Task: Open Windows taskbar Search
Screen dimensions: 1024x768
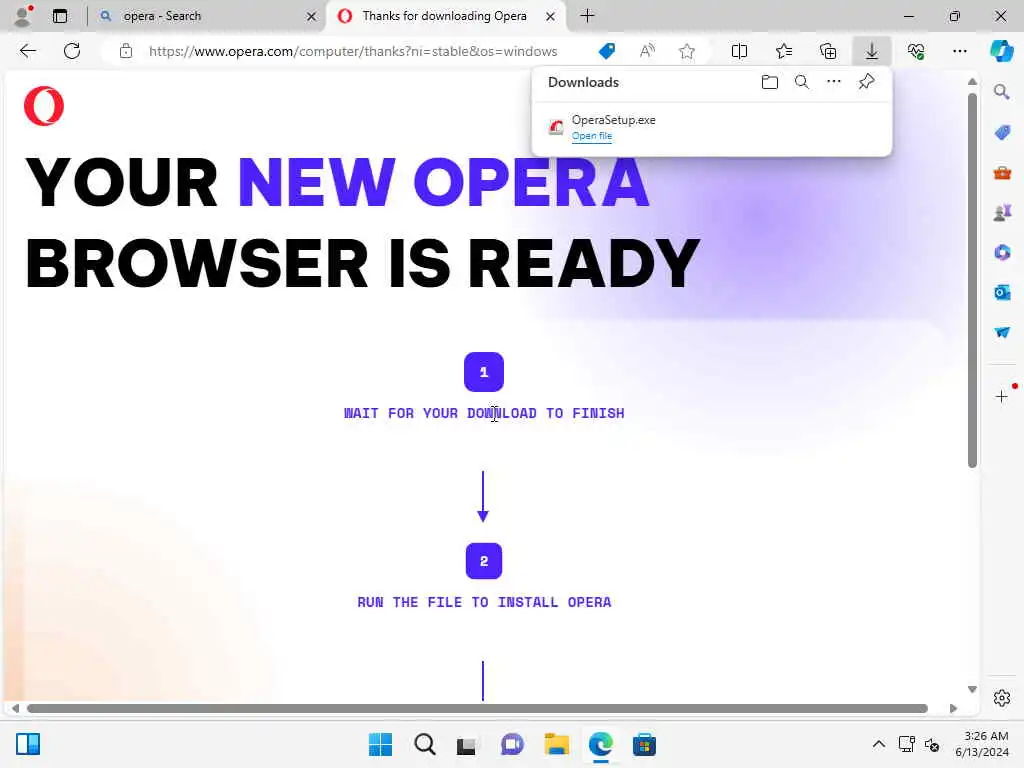Action: click(x=424, y=744)
